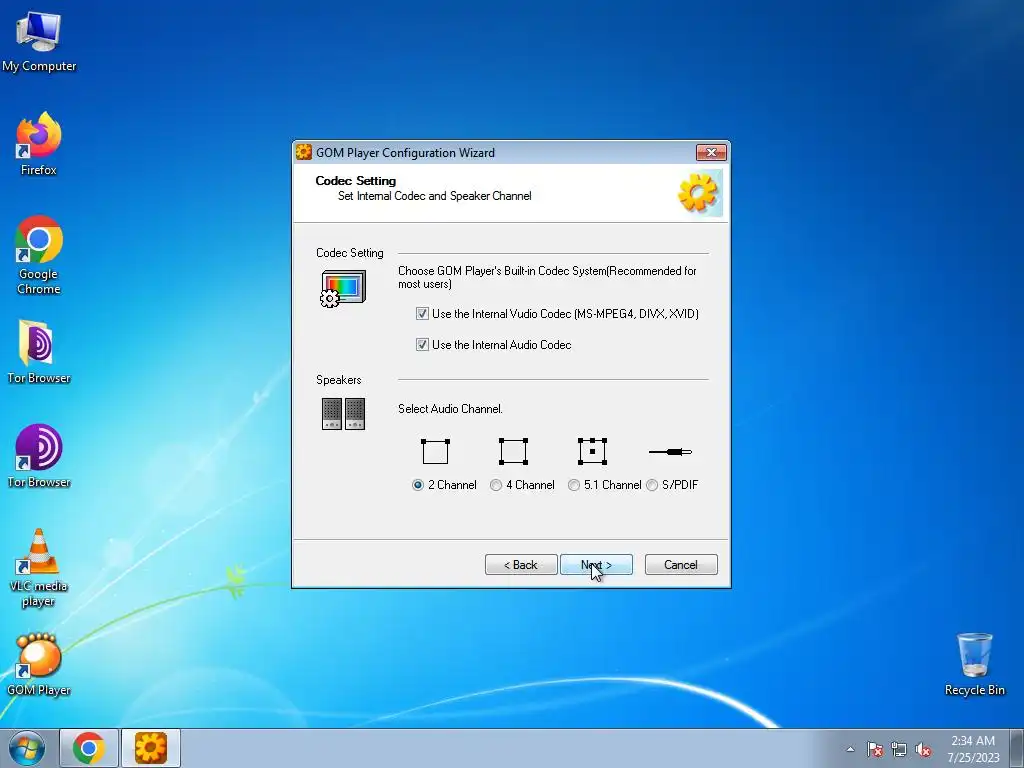Click the large gear icon in wizard header
The width and height of the screenshot is (1024, 768).
tap(699, 193)
